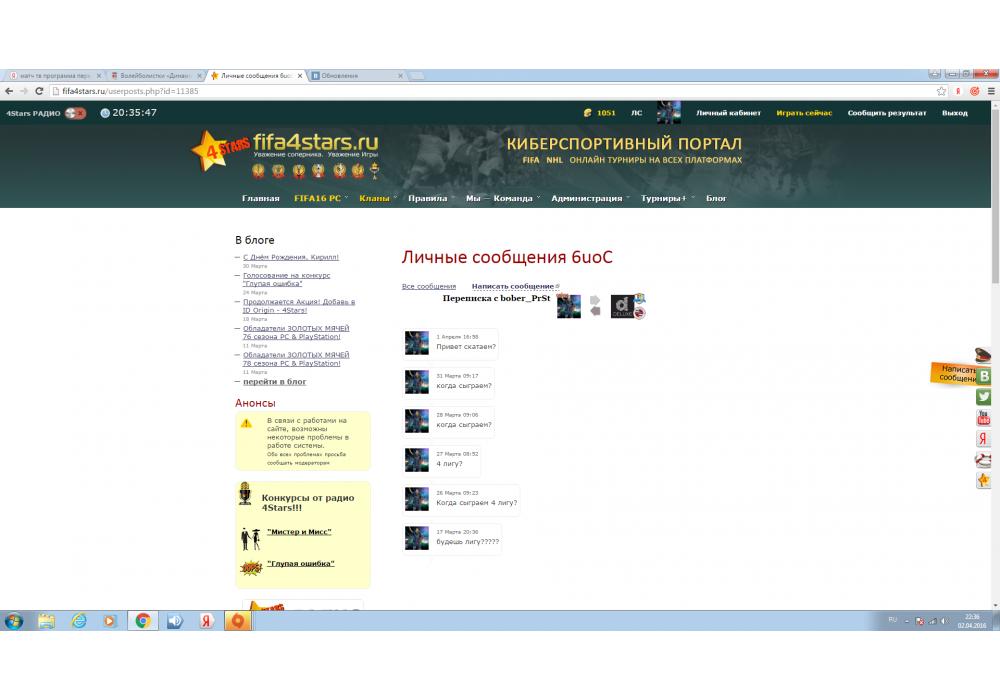Click the DELUXE opponent avatar
Screen dimensions: 1000x700
tap(622, 307)
